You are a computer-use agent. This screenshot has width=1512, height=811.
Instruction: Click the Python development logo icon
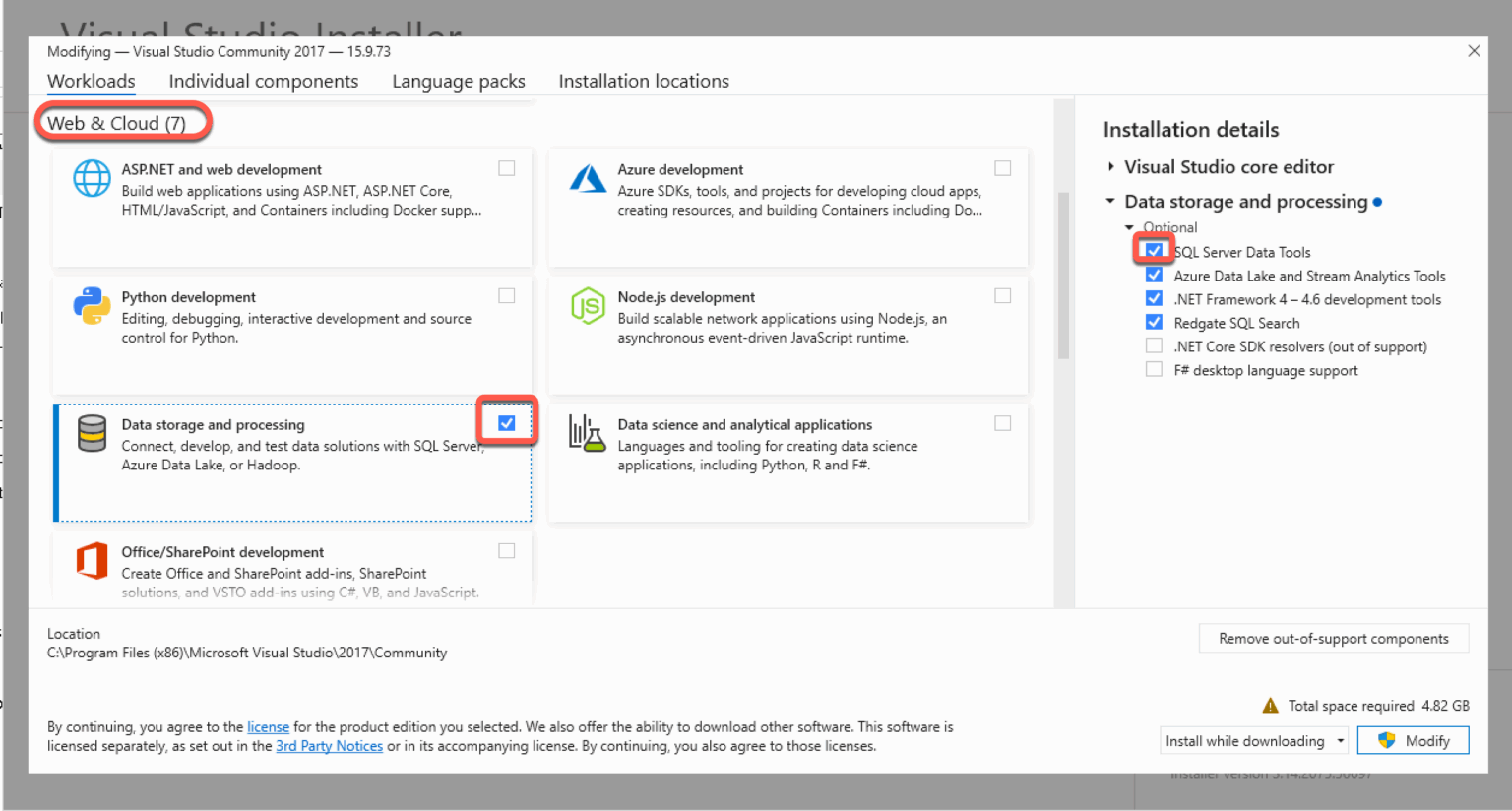coord(92,306)
